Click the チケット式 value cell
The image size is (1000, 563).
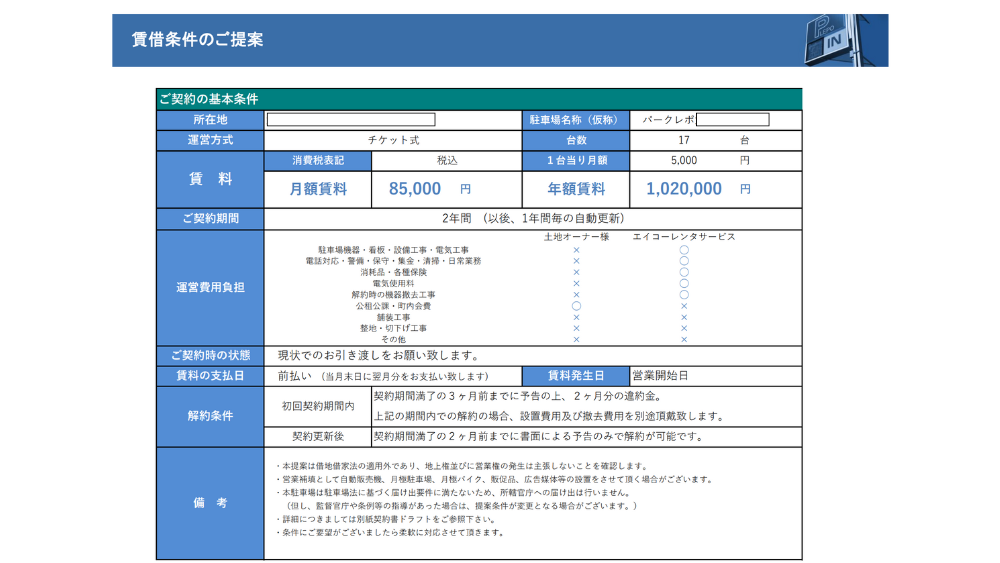click(393, 140)
